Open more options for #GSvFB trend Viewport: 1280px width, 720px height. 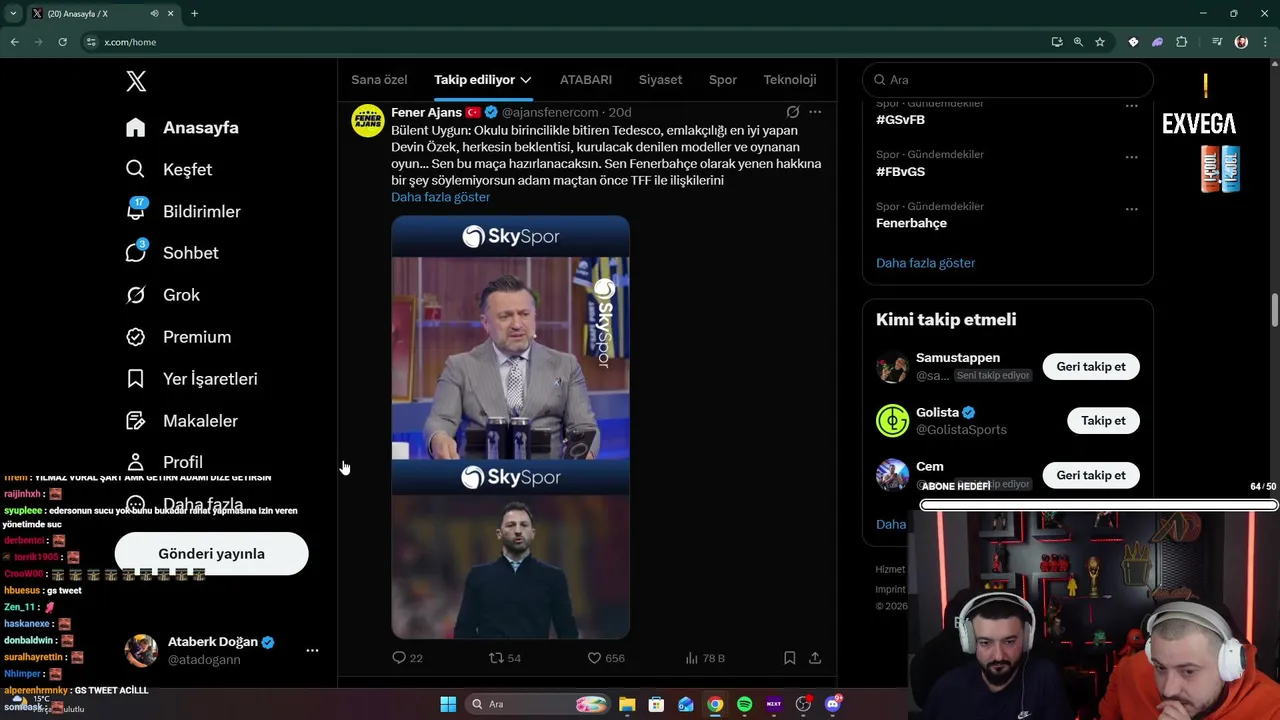coord(1131,105)
